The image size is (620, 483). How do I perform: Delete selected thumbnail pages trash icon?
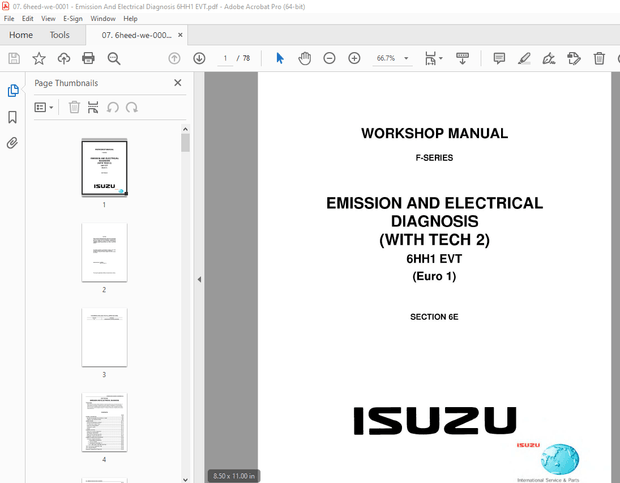click(74, 107)
